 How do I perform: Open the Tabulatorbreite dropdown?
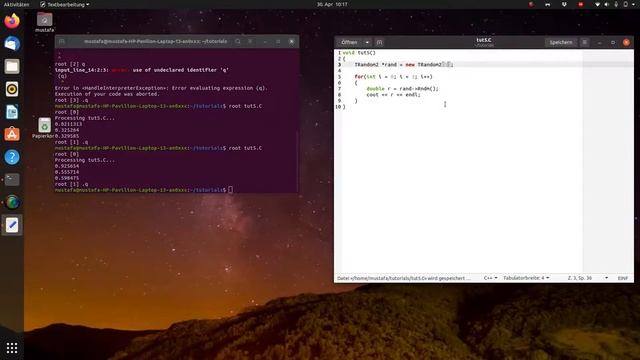coord(526,278)
